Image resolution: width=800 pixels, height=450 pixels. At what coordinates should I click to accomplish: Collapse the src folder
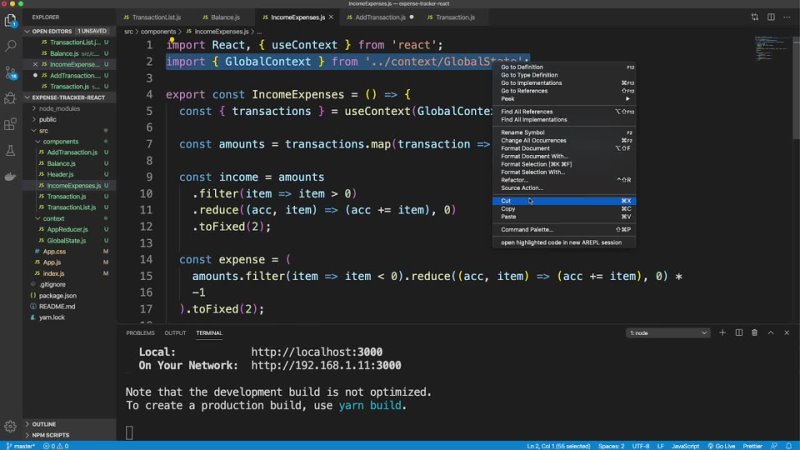point(44,131)
